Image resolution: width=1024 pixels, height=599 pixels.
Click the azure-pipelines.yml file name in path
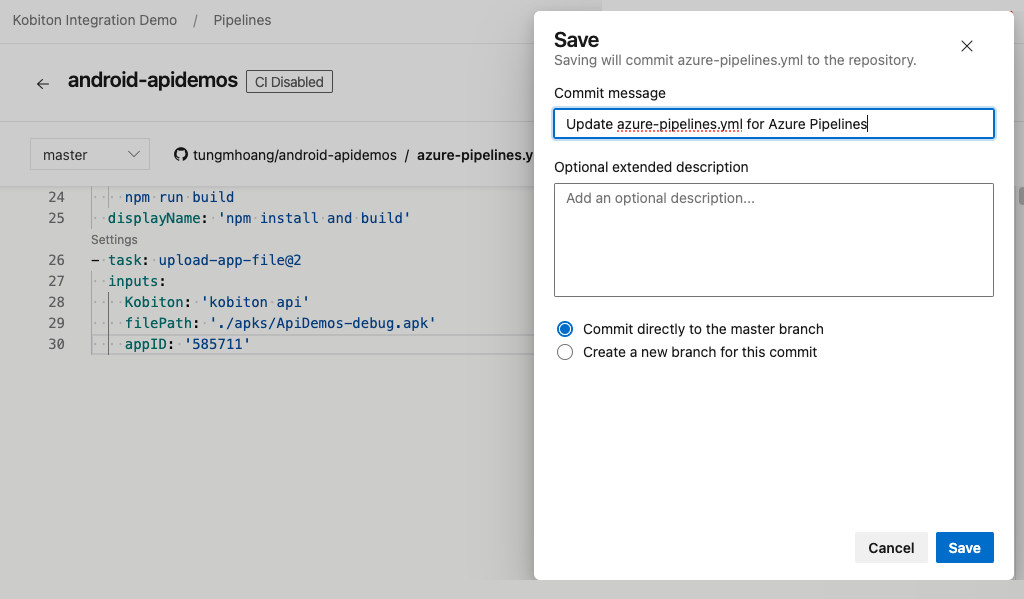(x=475, y=155)
